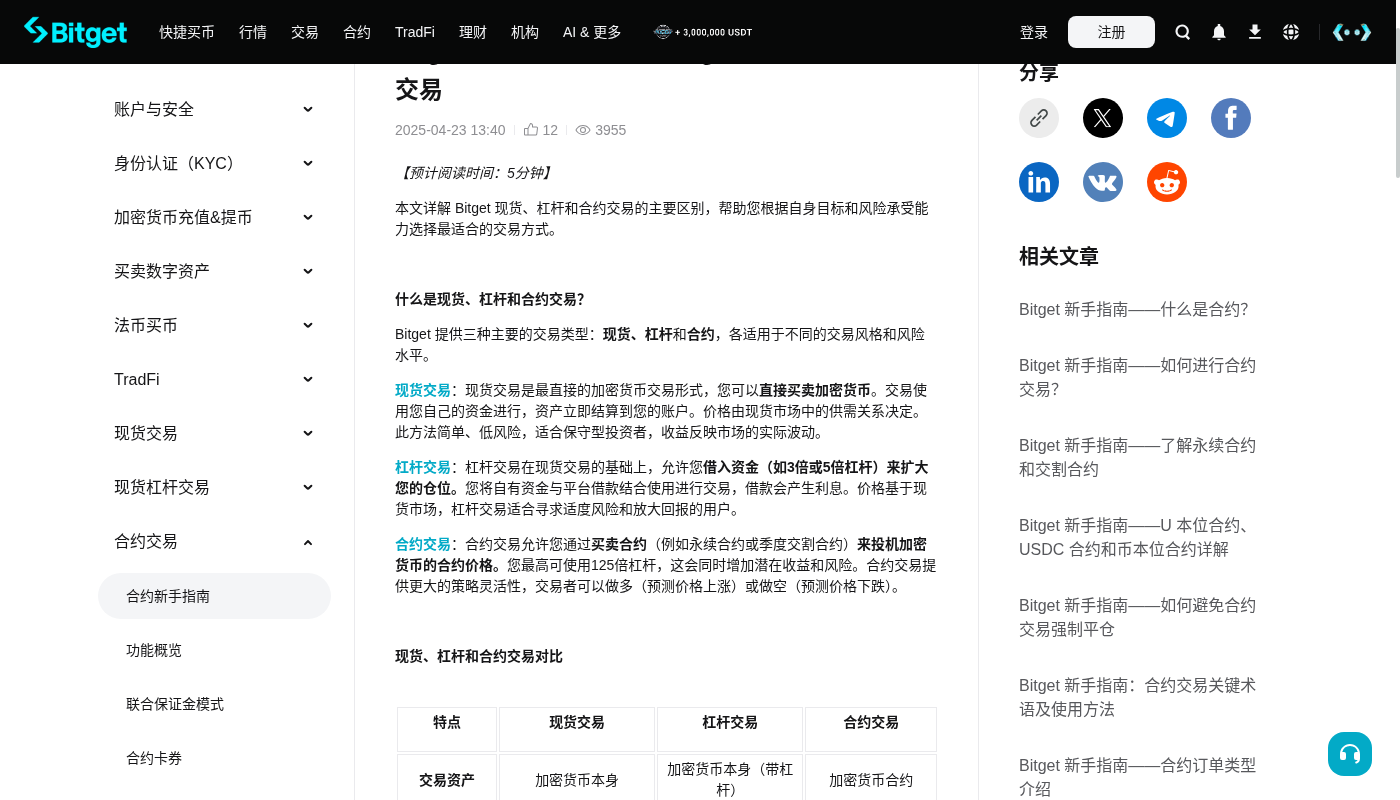Screen dimensions: 1400x800
Task: Expand 买卖数字资产 section
Action: click(214, 271)
